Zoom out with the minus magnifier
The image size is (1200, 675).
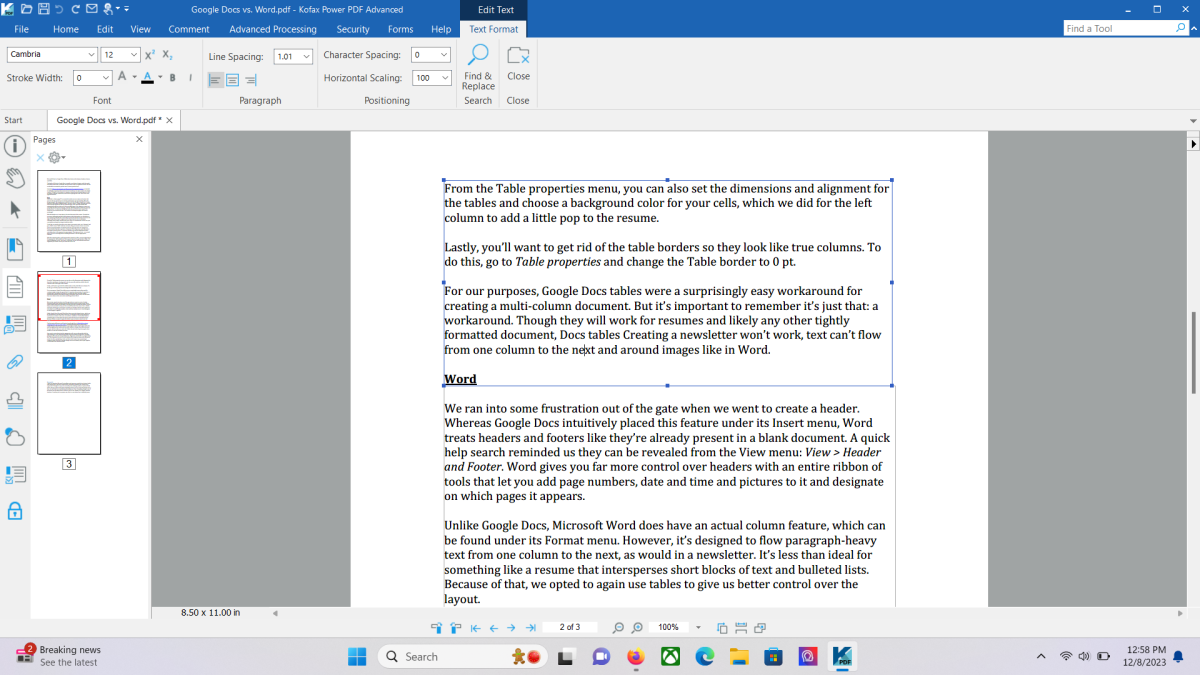[618, 628]
